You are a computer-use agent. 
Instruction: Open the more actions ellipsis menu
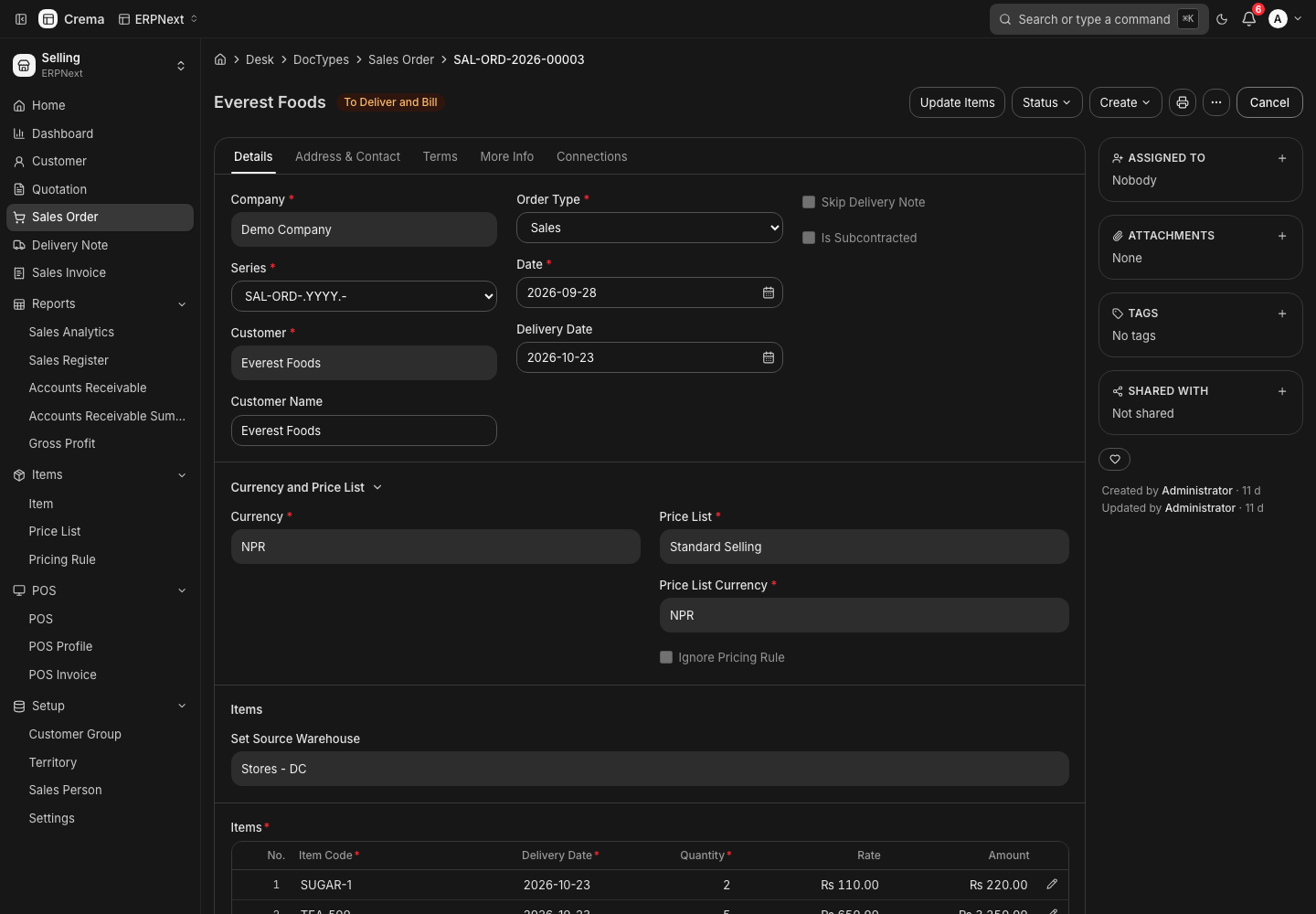[1216, 102]
